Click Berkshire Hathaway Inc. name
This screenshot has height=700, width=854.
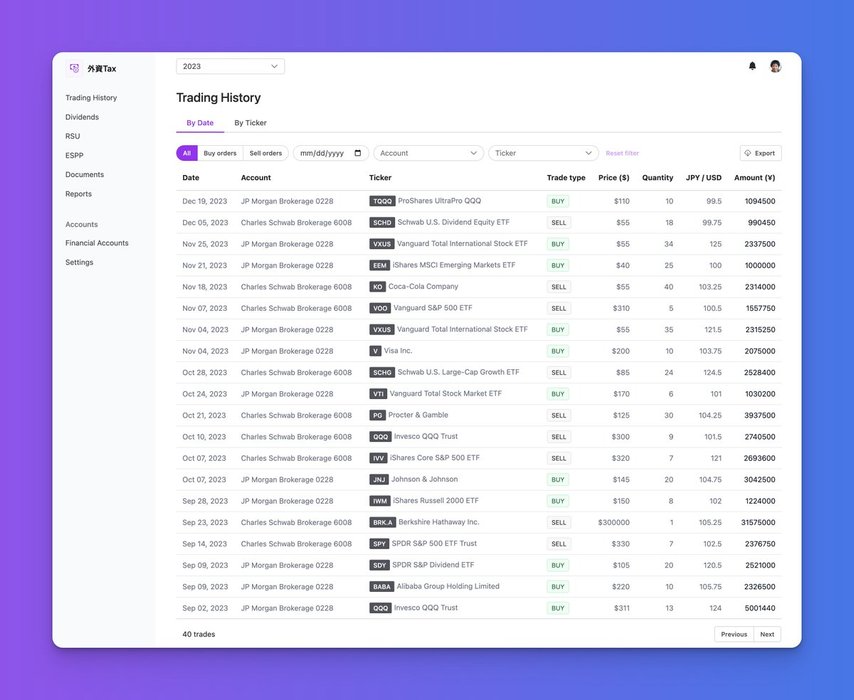pyautogui.click(x=439, y=522)
